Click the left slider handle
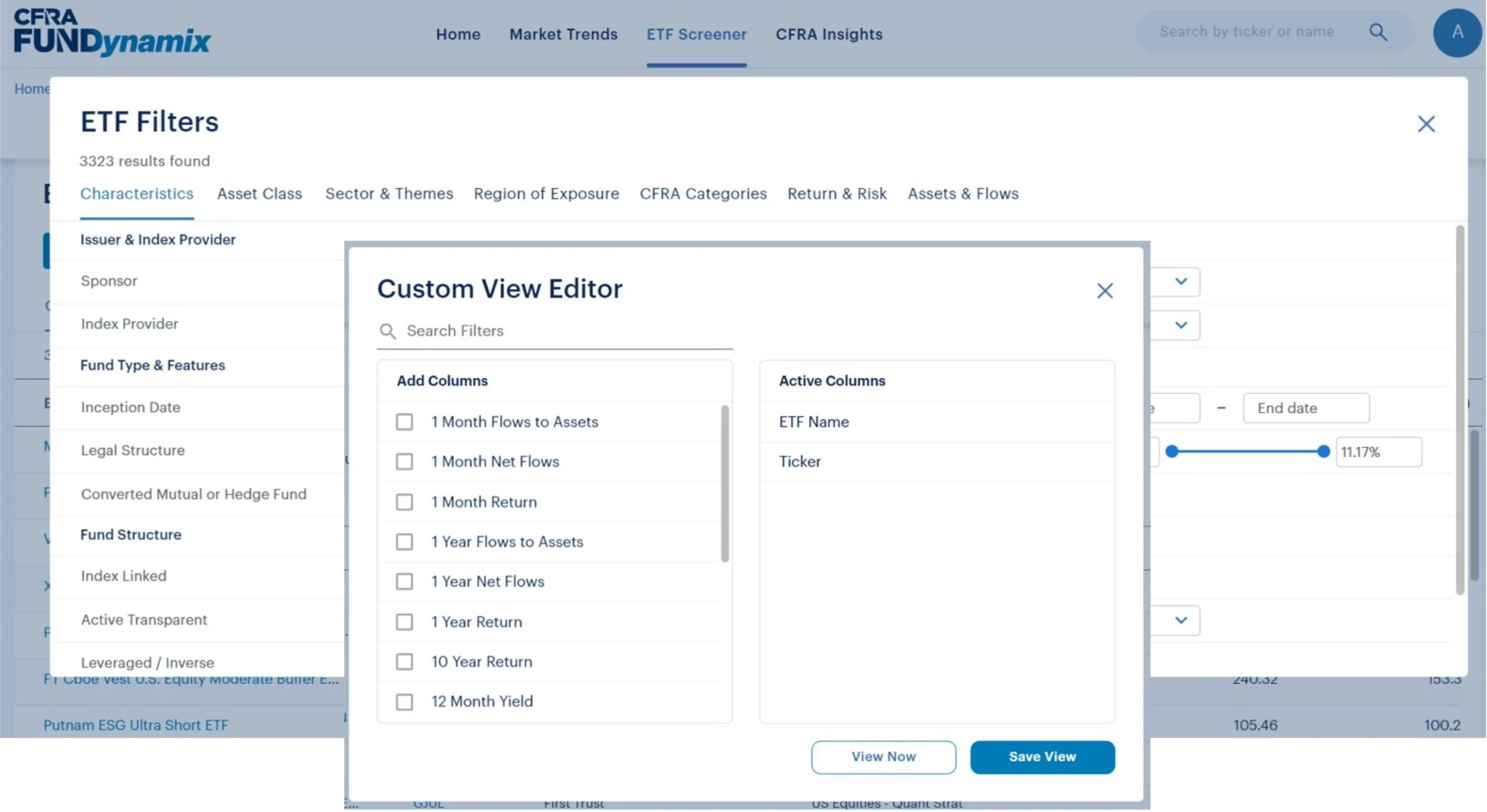Screen dimensions: 1487x812 pos(1172,451)
